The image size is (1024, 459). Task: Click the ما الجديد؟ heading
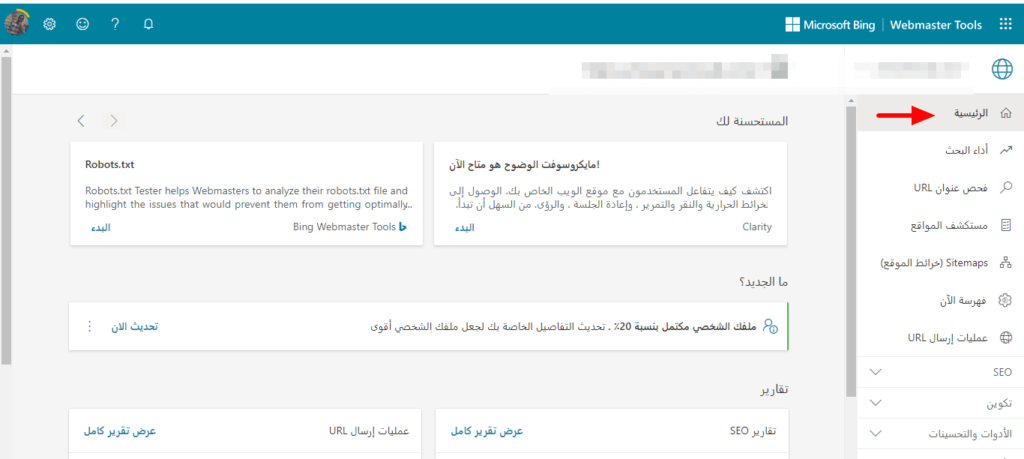[x=762, y=283]
